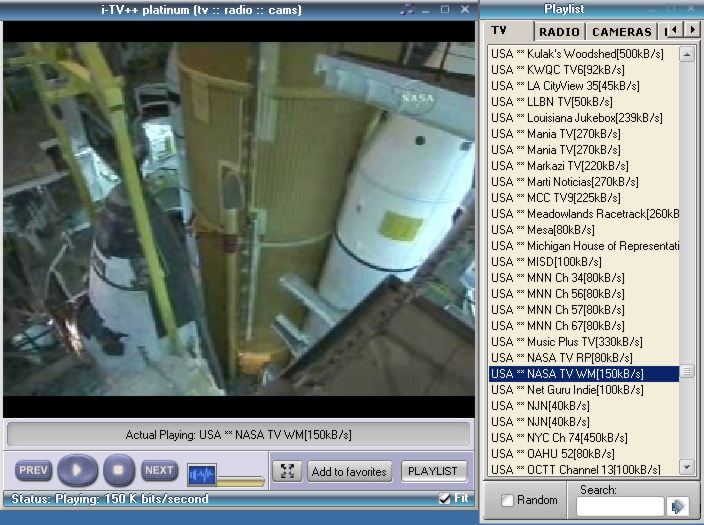Click the playlist scrollbar down arrow
This screenshot has width=704, height=525.
(x=686, y=467)
